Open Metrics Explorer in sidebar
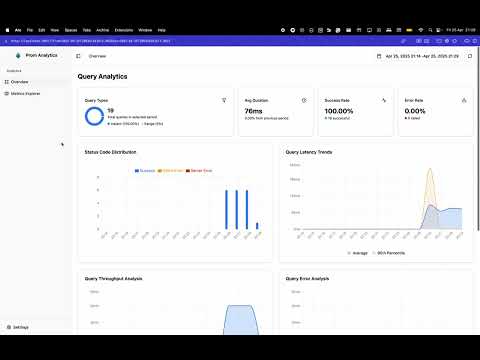This screenshot has height=360, width=480. coord(35,94)
